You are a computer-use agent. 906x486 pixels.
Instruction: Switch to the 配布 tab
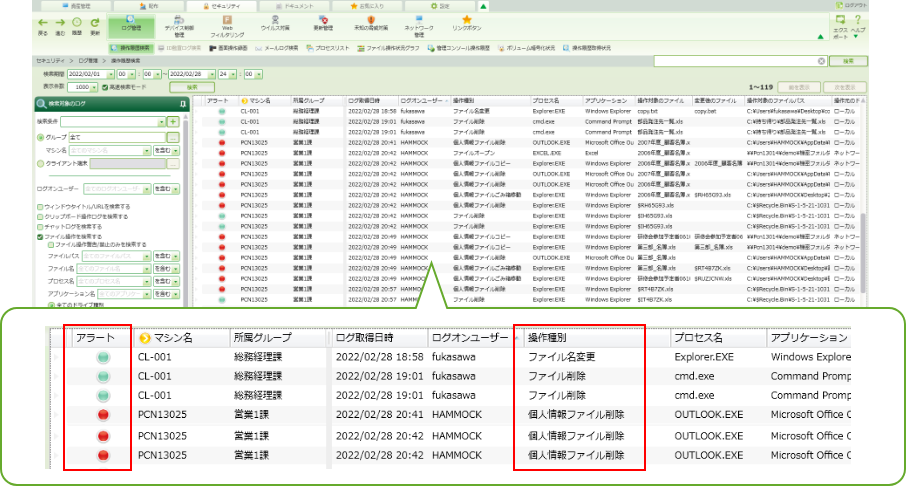[149, 6]
